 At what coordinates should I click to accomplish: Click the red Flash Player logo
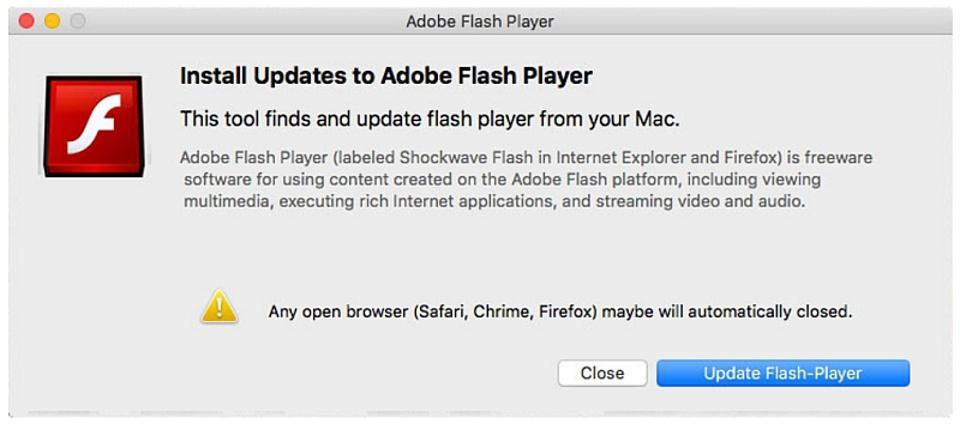click(x=93, y=123)
